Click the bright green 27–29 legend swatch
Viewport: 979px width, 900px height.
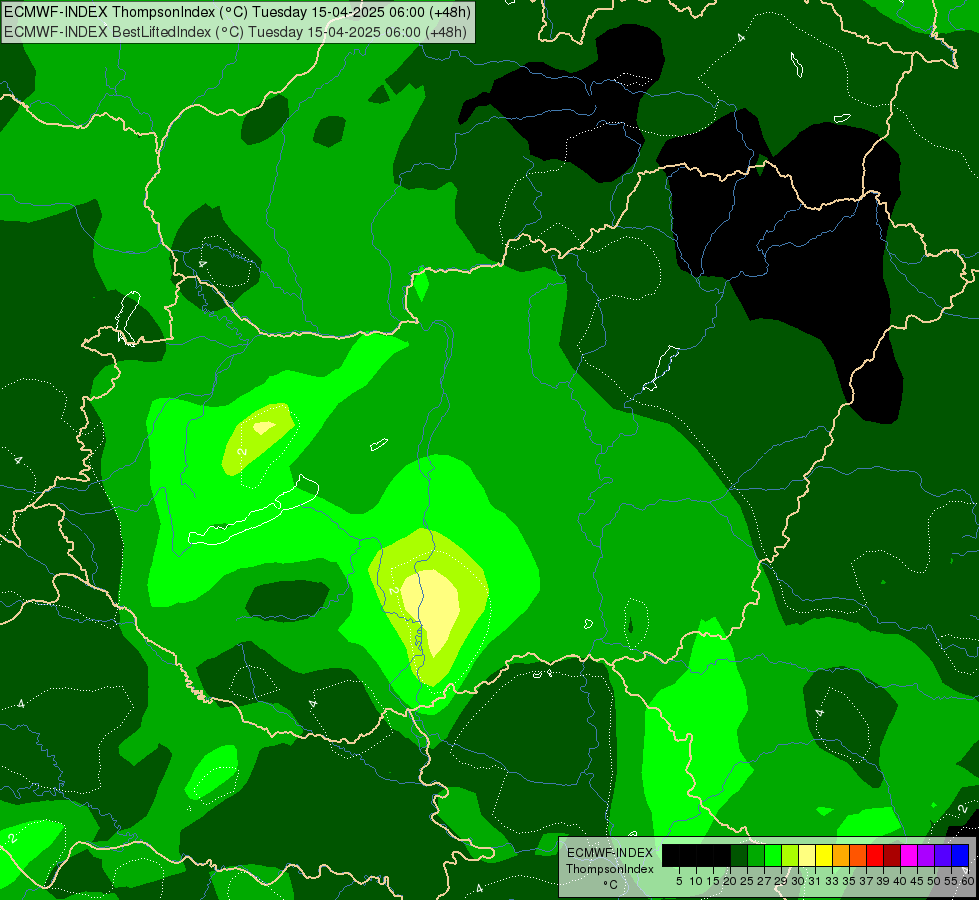(x=773, y=855)
